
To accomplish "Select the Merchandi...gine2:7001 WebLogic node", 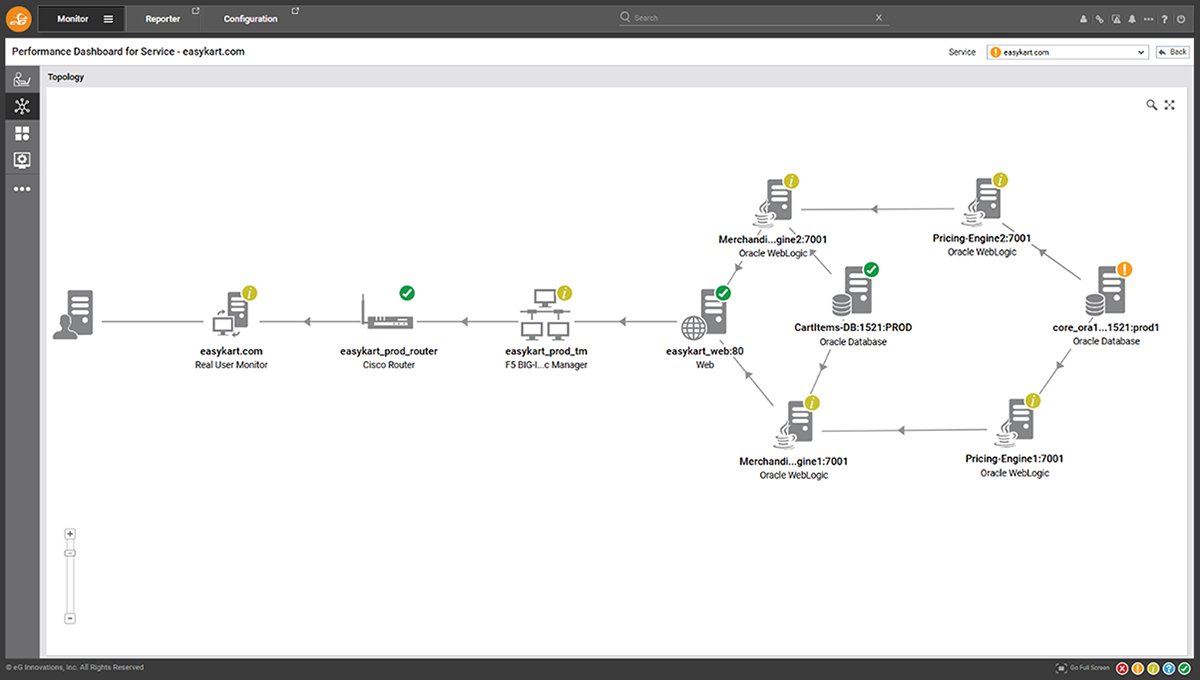I will coord(773,203).
